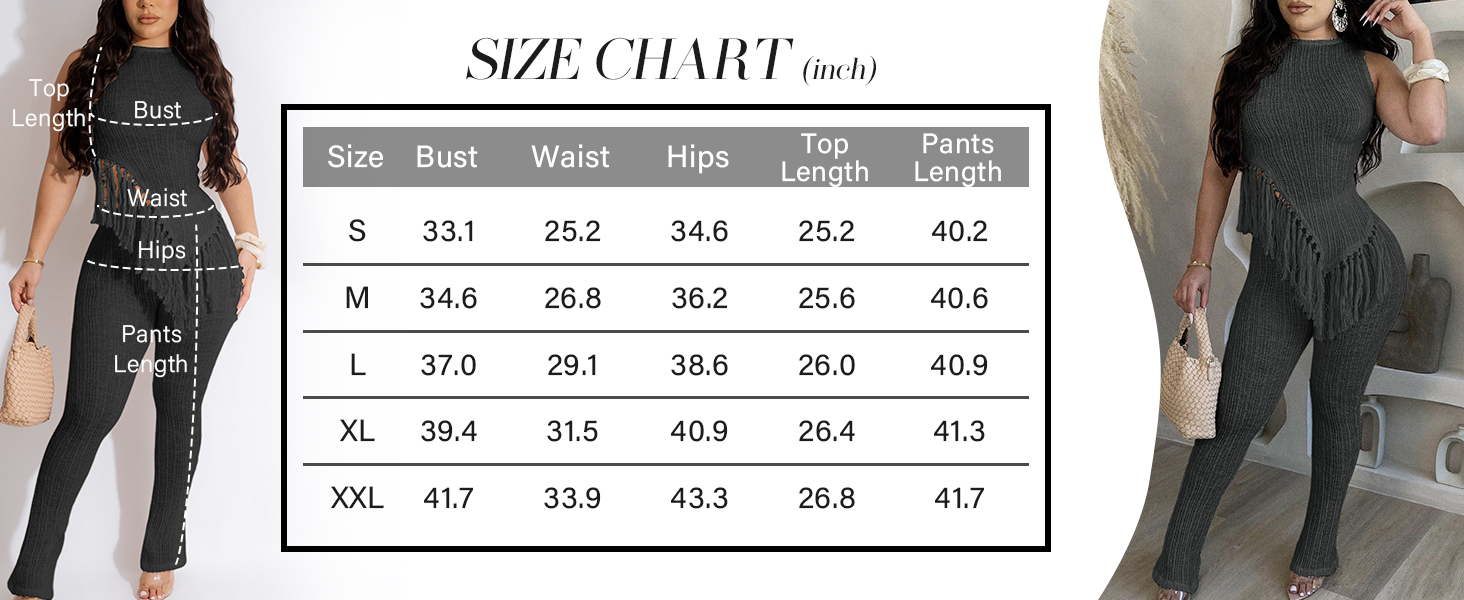Click the 31.5 waist value for XL
Viewport: 1464px width, 600px height.
point(573,431)
